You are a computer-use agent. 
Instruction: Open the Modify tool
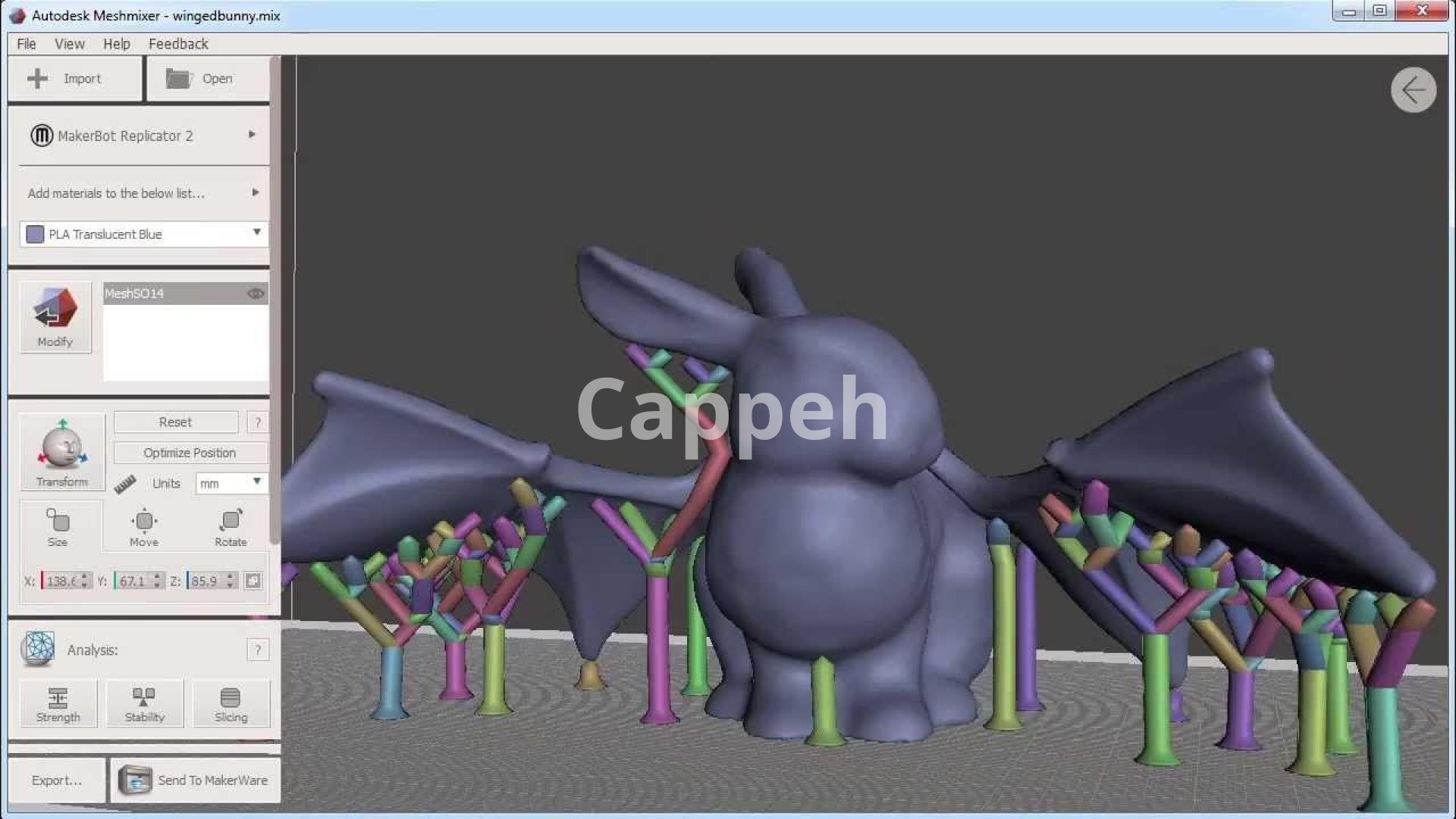click(x=55, y=317)
